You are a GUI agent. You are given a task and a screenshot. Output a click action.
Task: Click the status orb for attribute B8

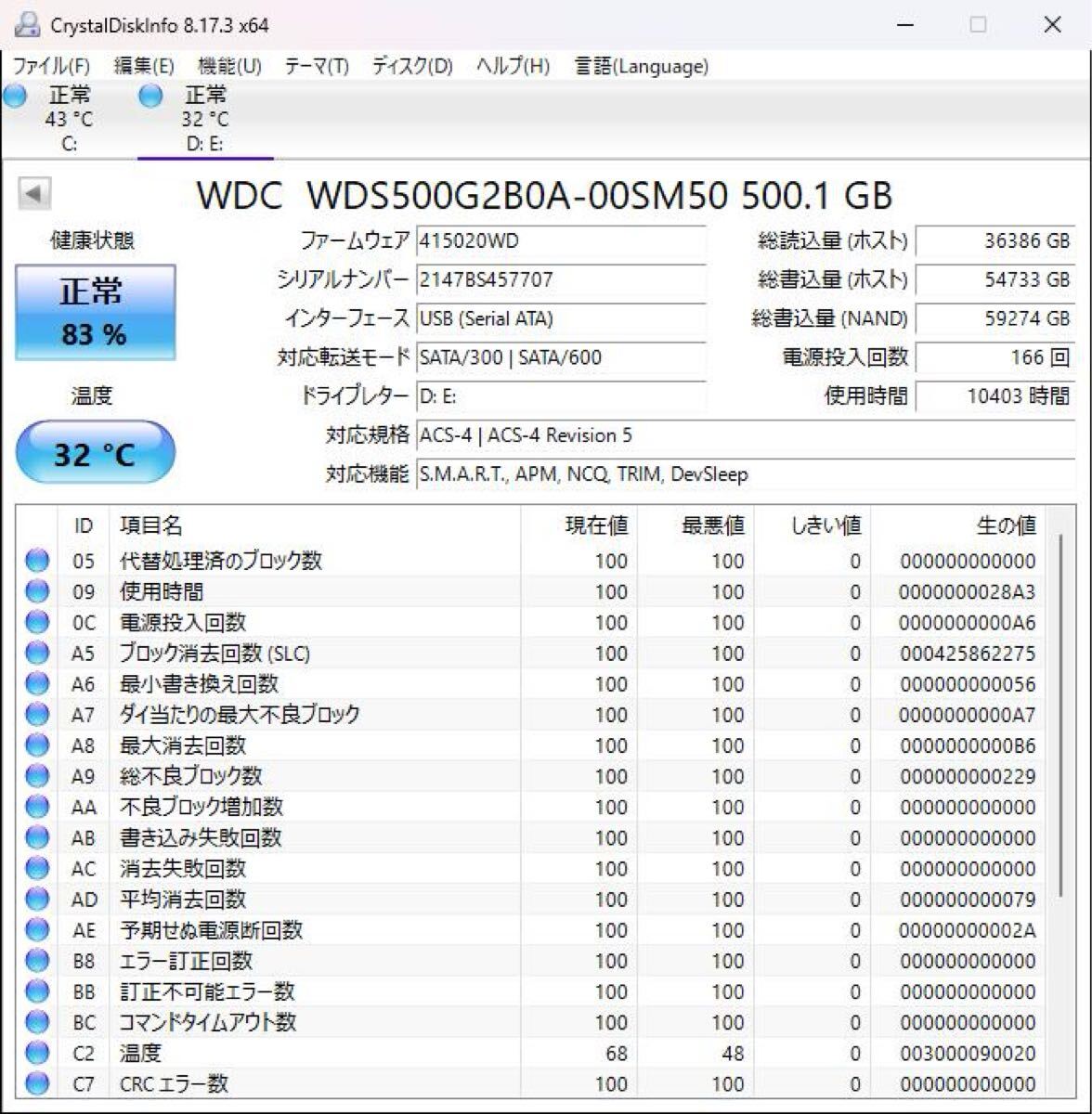point(37,961)
